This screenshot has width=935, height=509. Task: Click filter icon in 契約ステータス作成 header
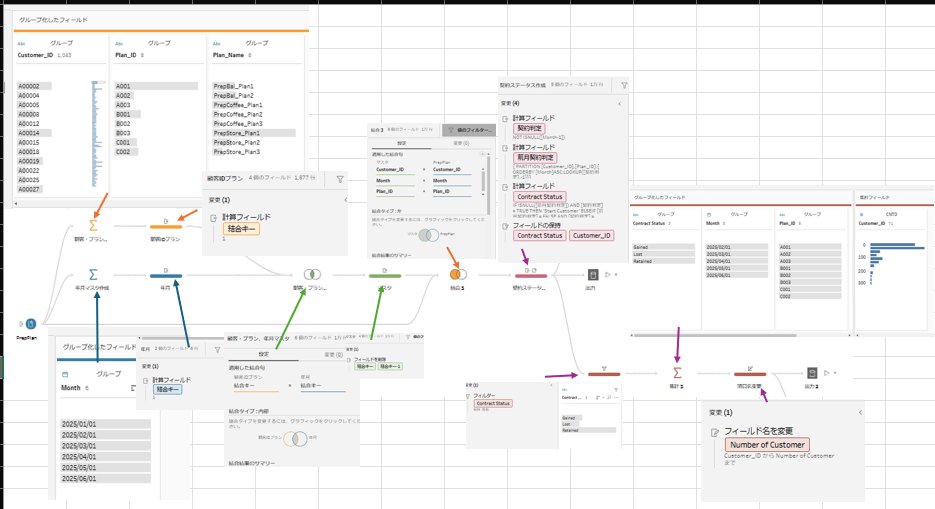[x=624, y=85]
